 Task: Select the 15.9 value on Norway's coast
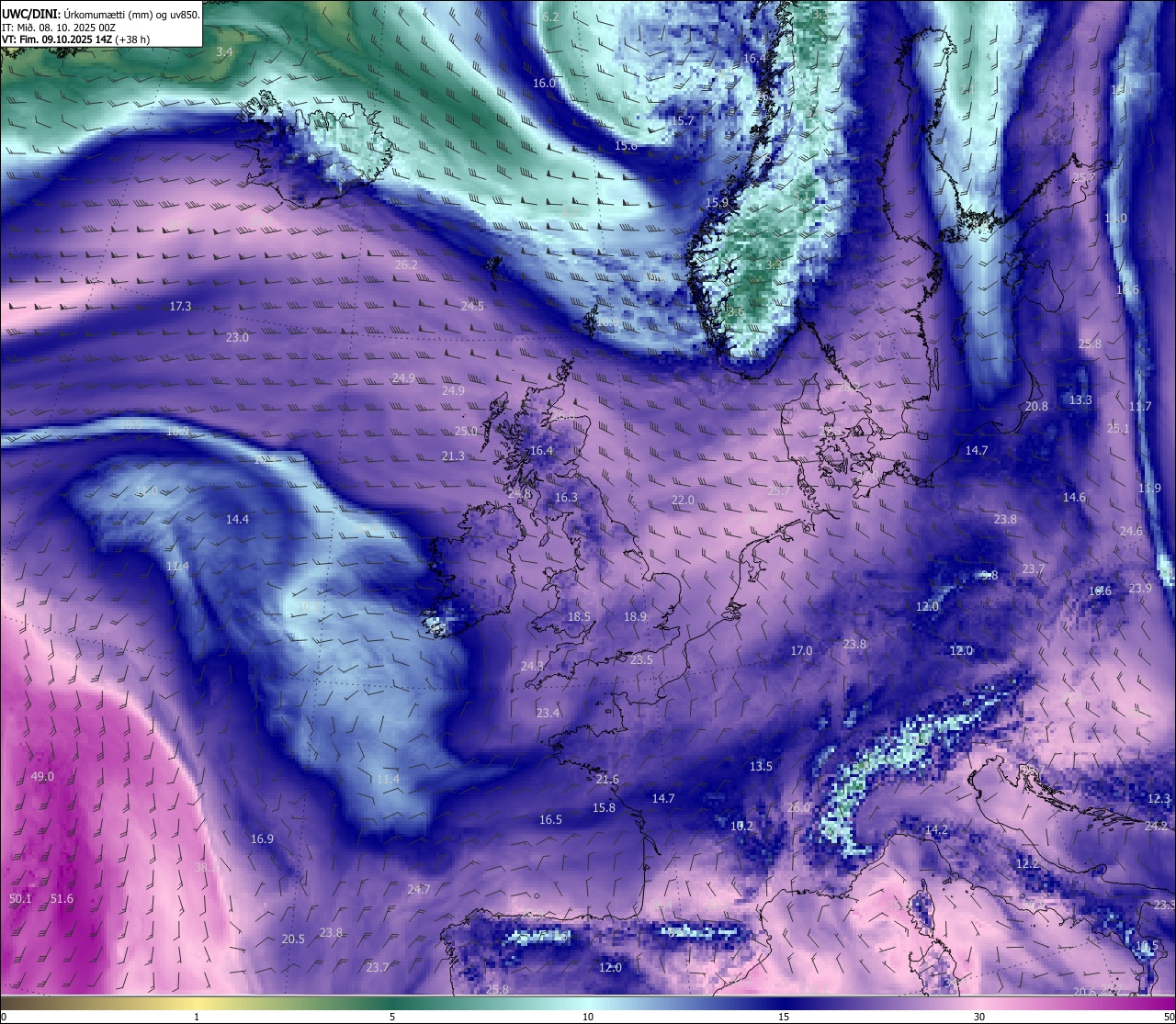tap(717, 202)
